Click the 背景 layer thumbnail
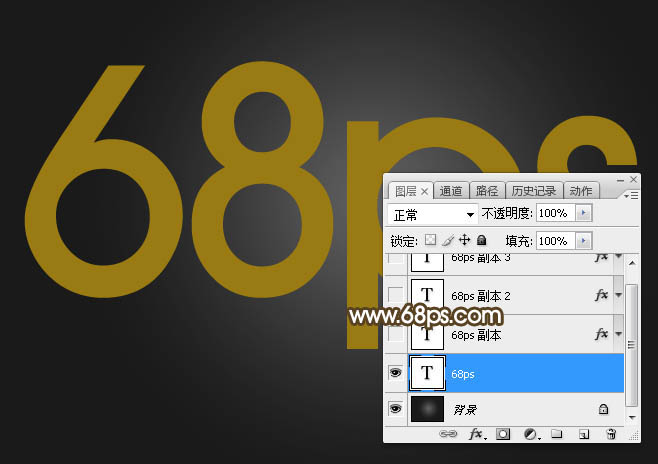This screenshot has width=658, height=464. pos(427,409)
